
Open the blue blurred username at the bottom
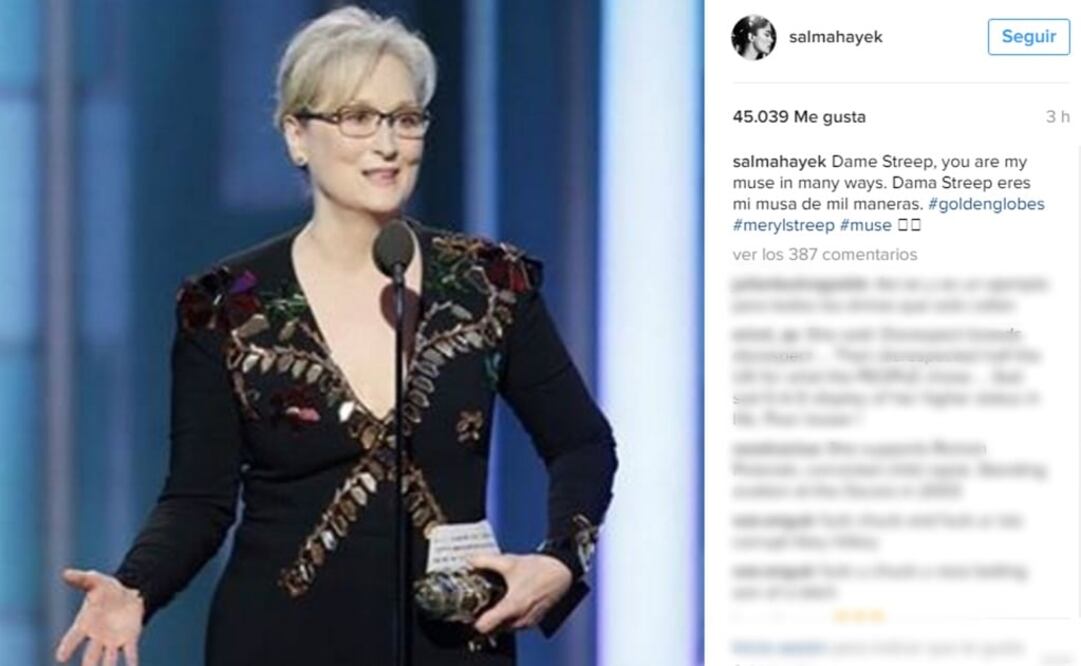tap(779, 647)
